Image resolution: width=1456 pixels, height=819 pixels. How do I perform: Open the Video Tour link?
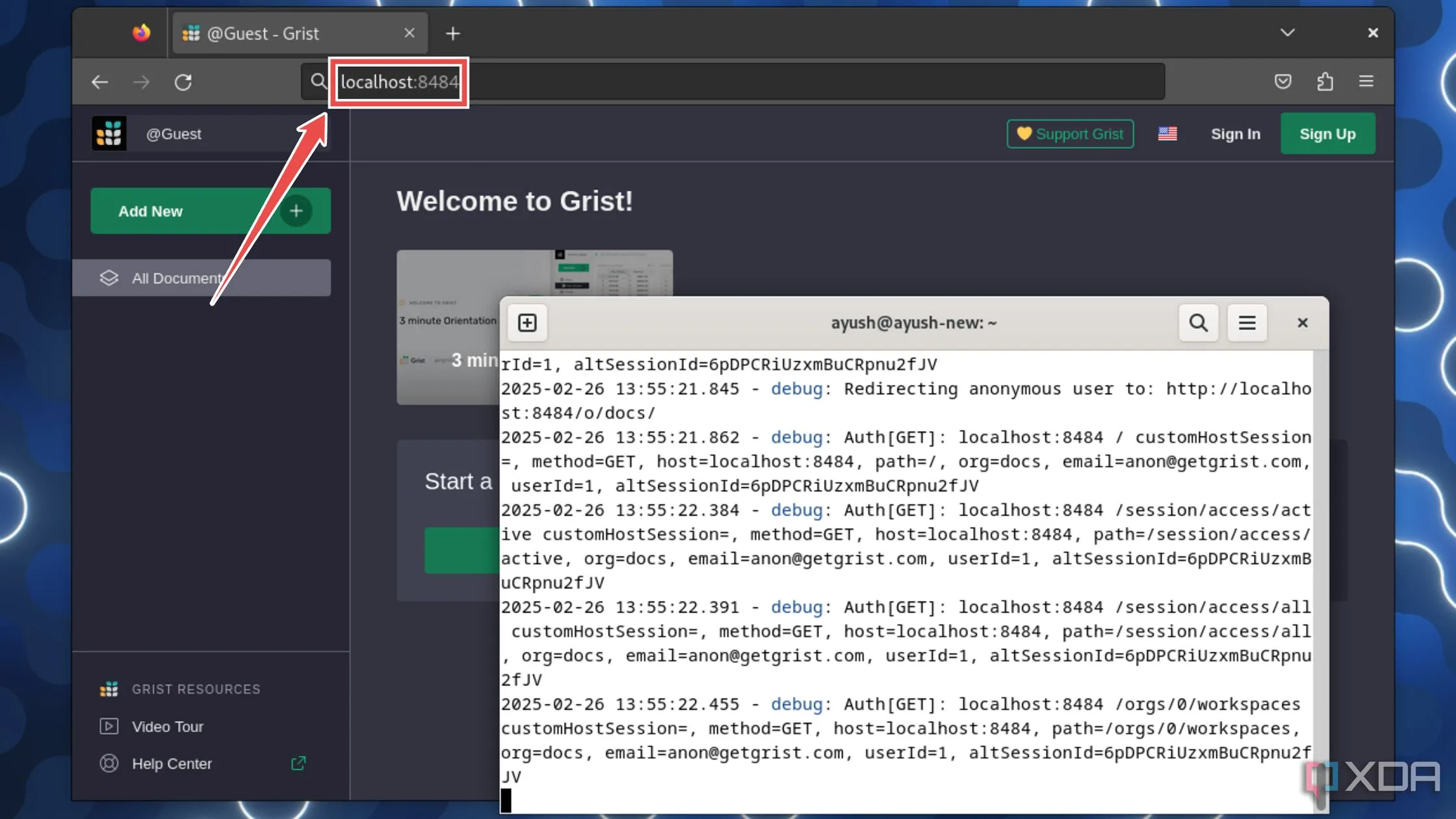click(168, 727)
